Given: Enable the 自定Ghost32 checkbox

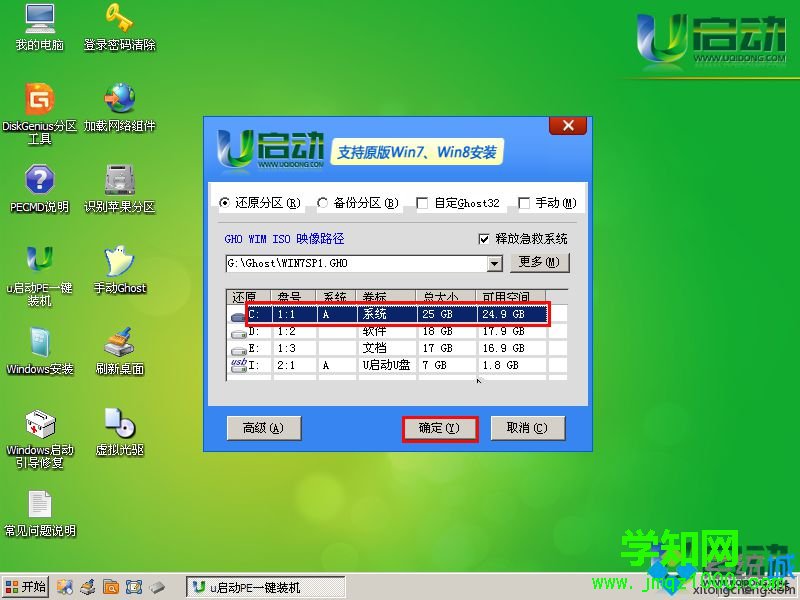Looking at the screenshot, I should (x=422, y=202).
